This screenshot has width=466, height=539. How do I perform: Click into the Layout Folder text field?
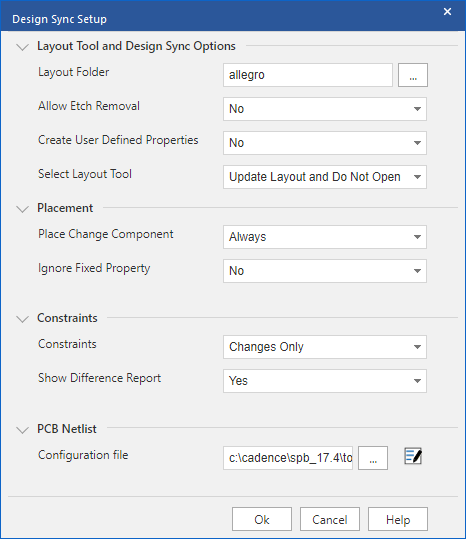point(308,75)
